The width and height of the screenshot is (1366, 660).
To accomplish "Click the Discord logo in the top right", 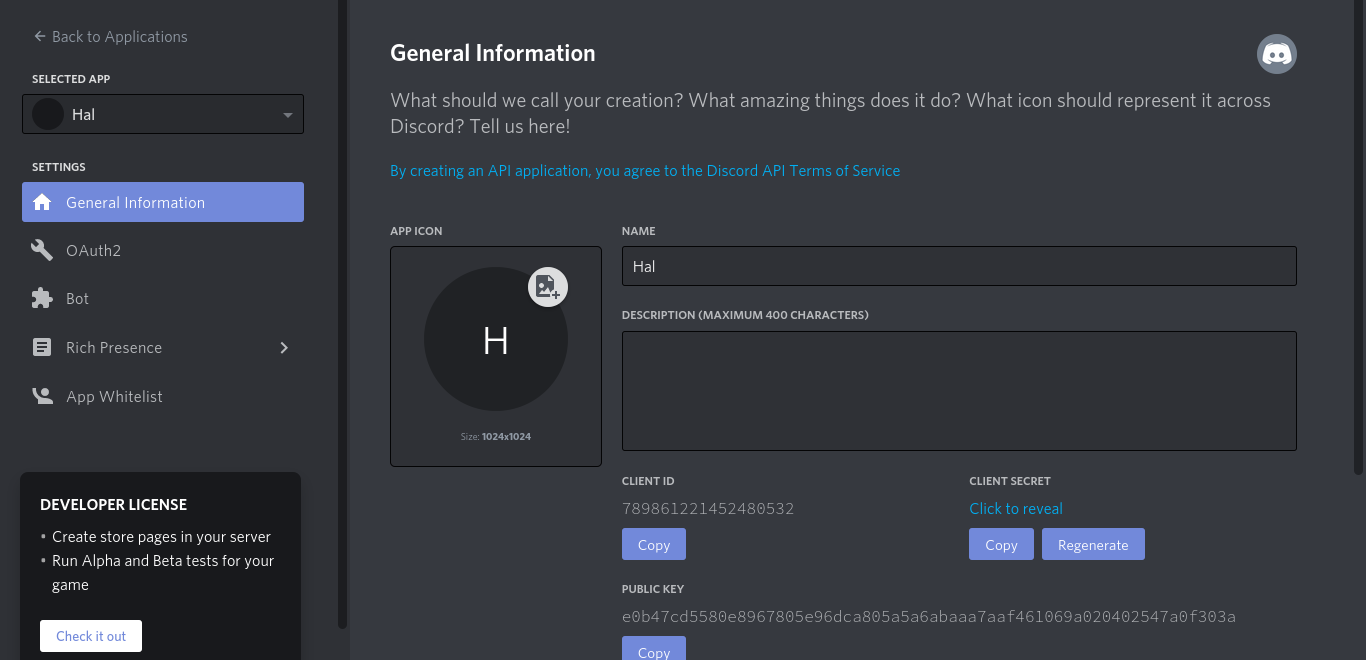I will 1276,54.
